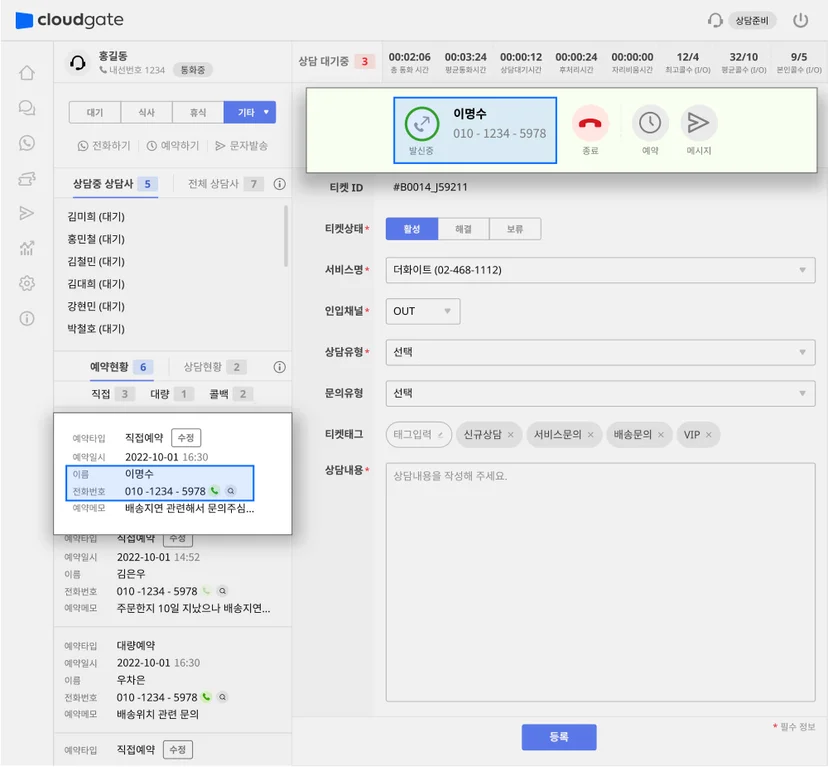Open the info icon in left sidebar
Viewport: 828px width, 767px height.
coord(27,319)
